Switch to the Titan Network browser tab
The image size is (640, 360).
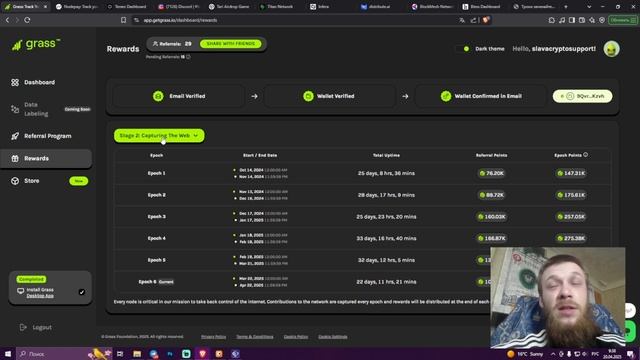pyautogui.click(x=280, y=7)
